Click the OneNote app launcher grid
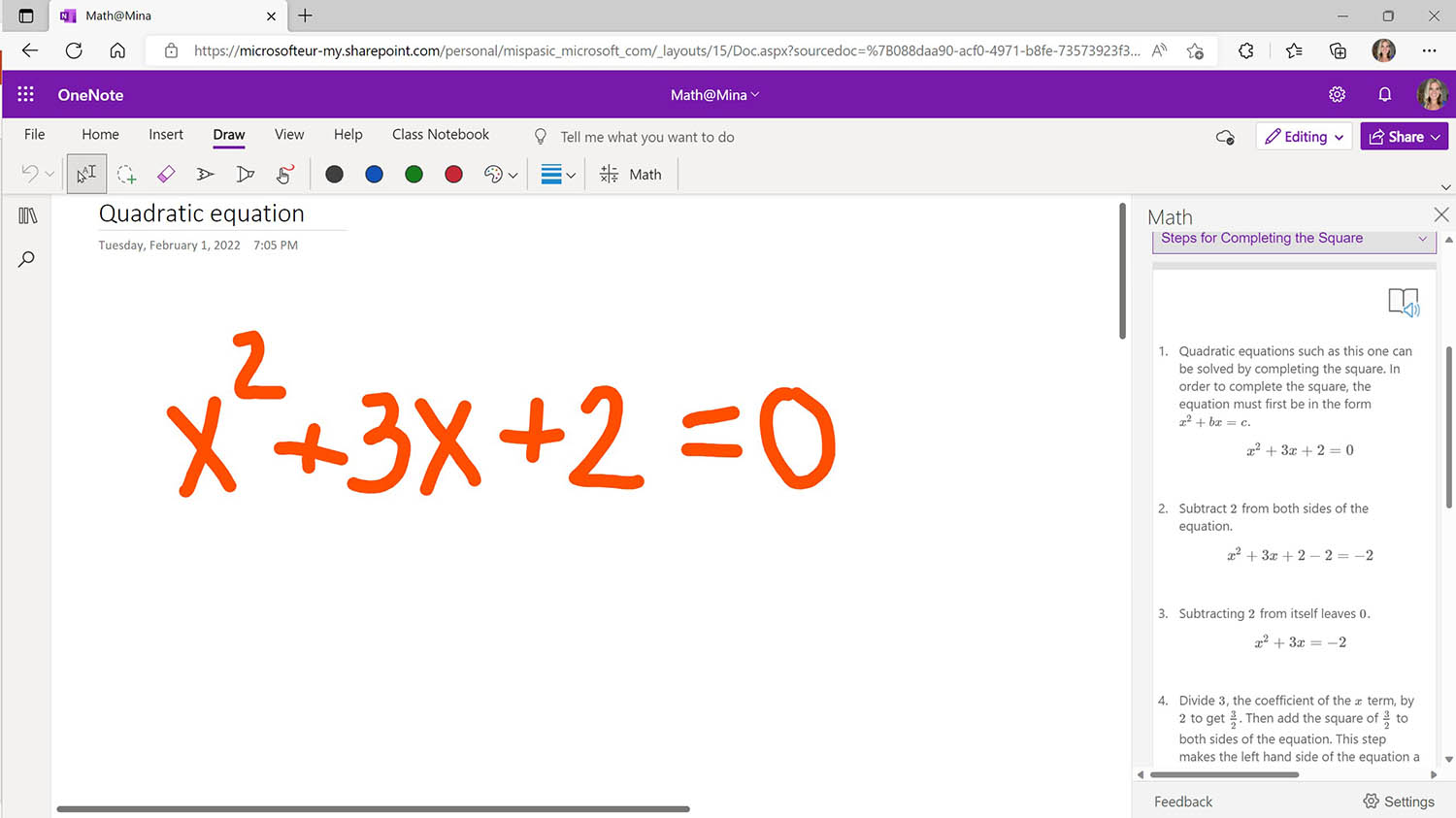The height and width of the screenshot is (818, 1456). (x=25, y=94)
